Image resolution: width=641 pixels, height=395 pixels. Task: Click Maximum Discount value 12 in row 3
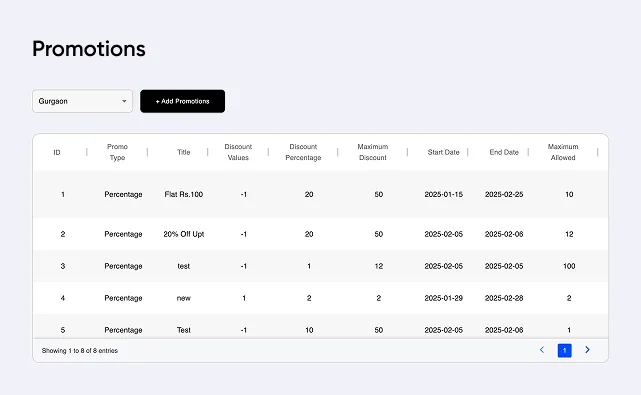[x=379, y=266]
